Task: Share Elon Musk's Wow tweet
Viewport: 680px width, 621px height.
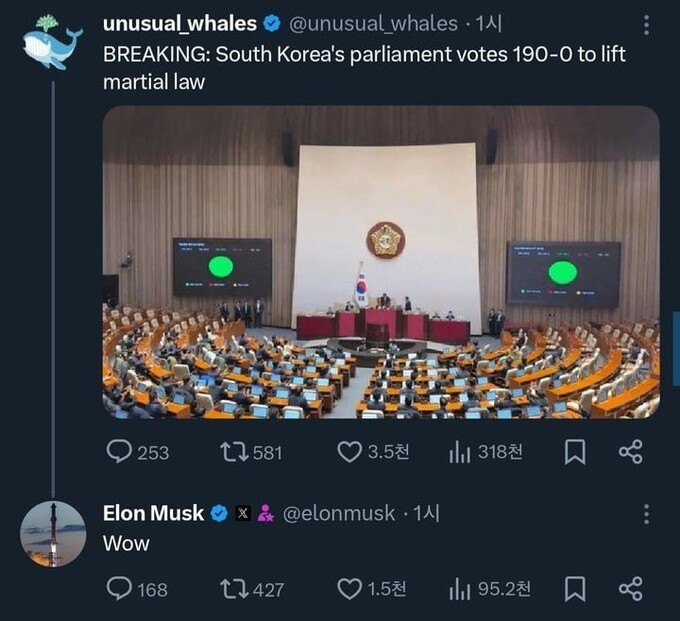Action: point(631,589)
